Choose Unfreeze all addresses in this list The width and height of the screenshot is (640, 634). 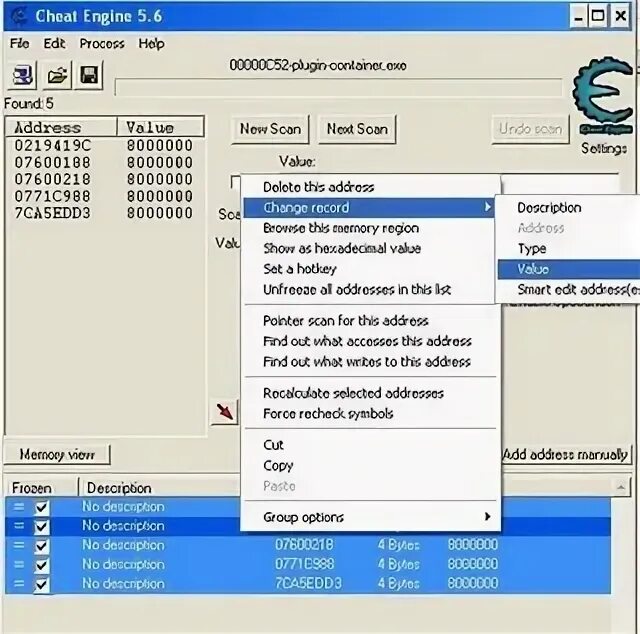(357, 289)
